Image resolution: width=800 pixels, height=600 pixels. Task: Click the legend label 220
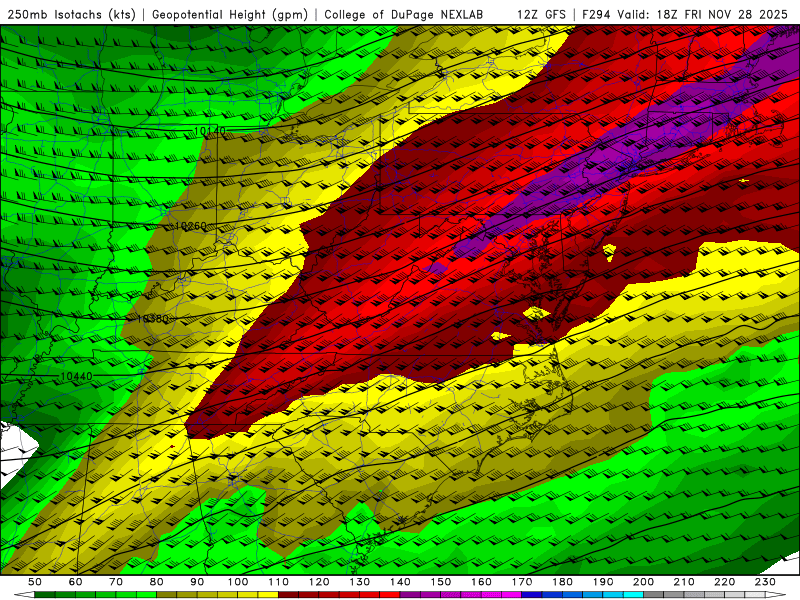tap(724, 582)
